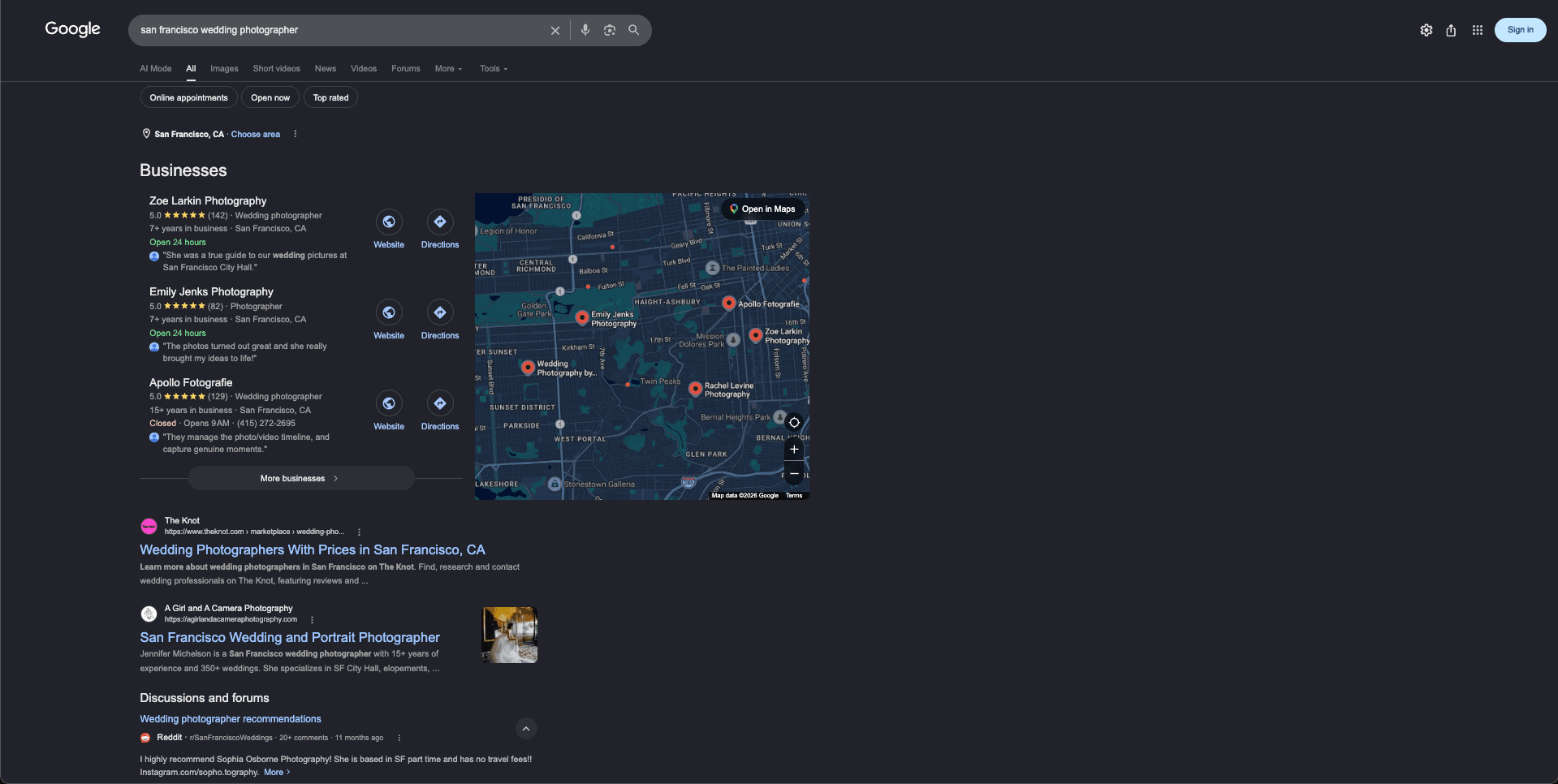This screenshot has height=784, width=1558.
Task: Switch to Videos tab
Action: (x=364, y=69)
